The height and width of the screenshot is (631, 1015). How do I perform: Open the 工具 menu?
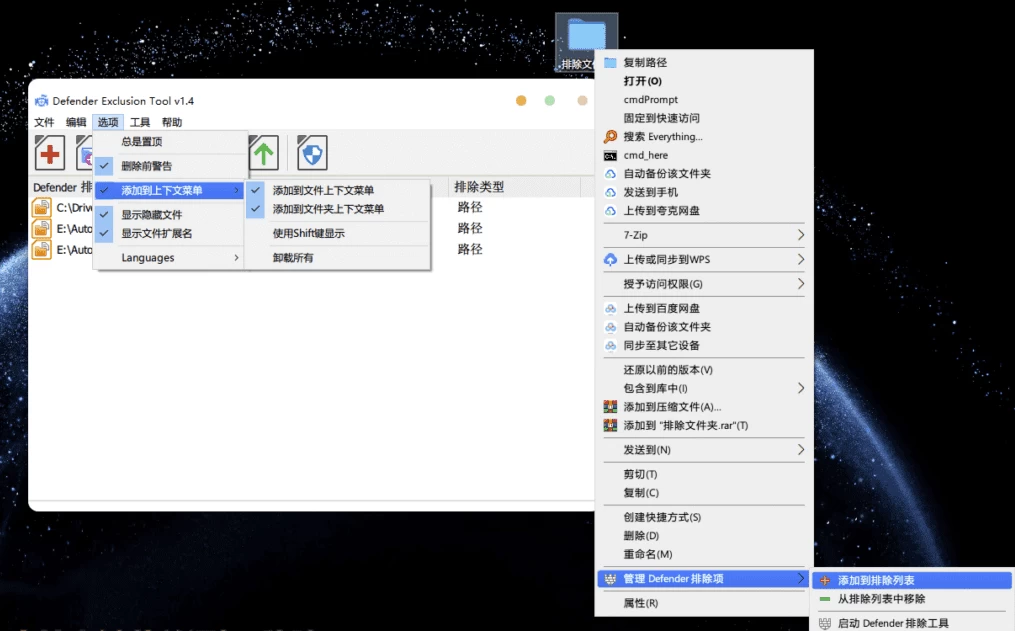(140, 122)
